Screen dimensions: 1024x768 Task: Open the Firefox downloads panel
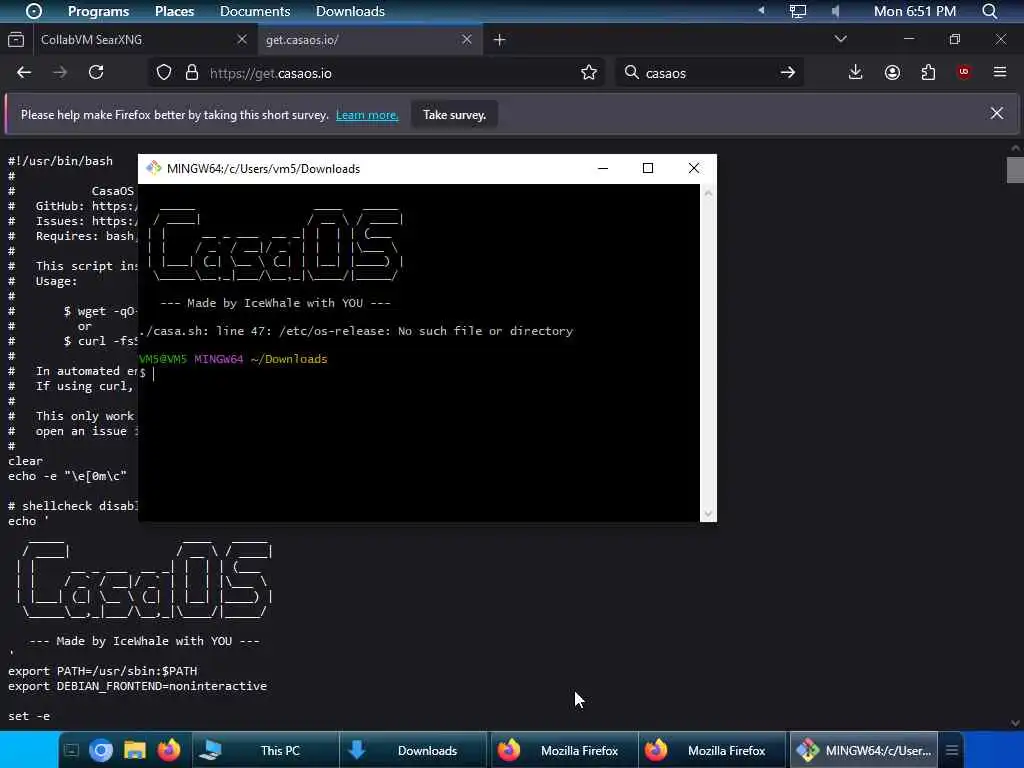[856, 72]
